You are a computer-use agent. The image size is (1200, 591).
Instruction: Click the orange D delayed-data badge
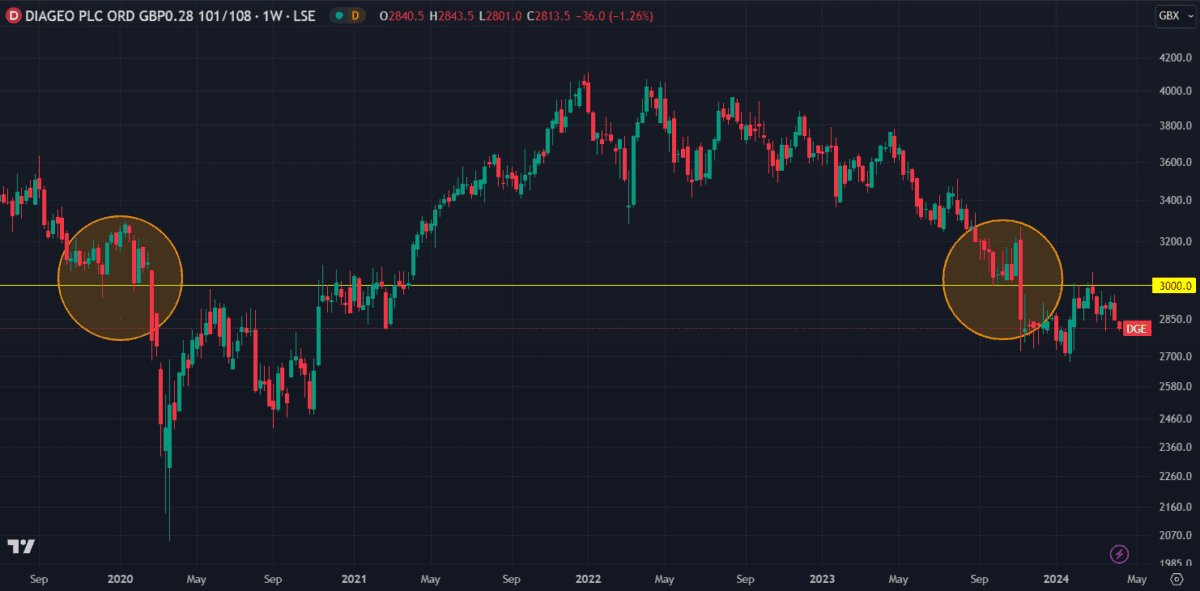[354, 15]
